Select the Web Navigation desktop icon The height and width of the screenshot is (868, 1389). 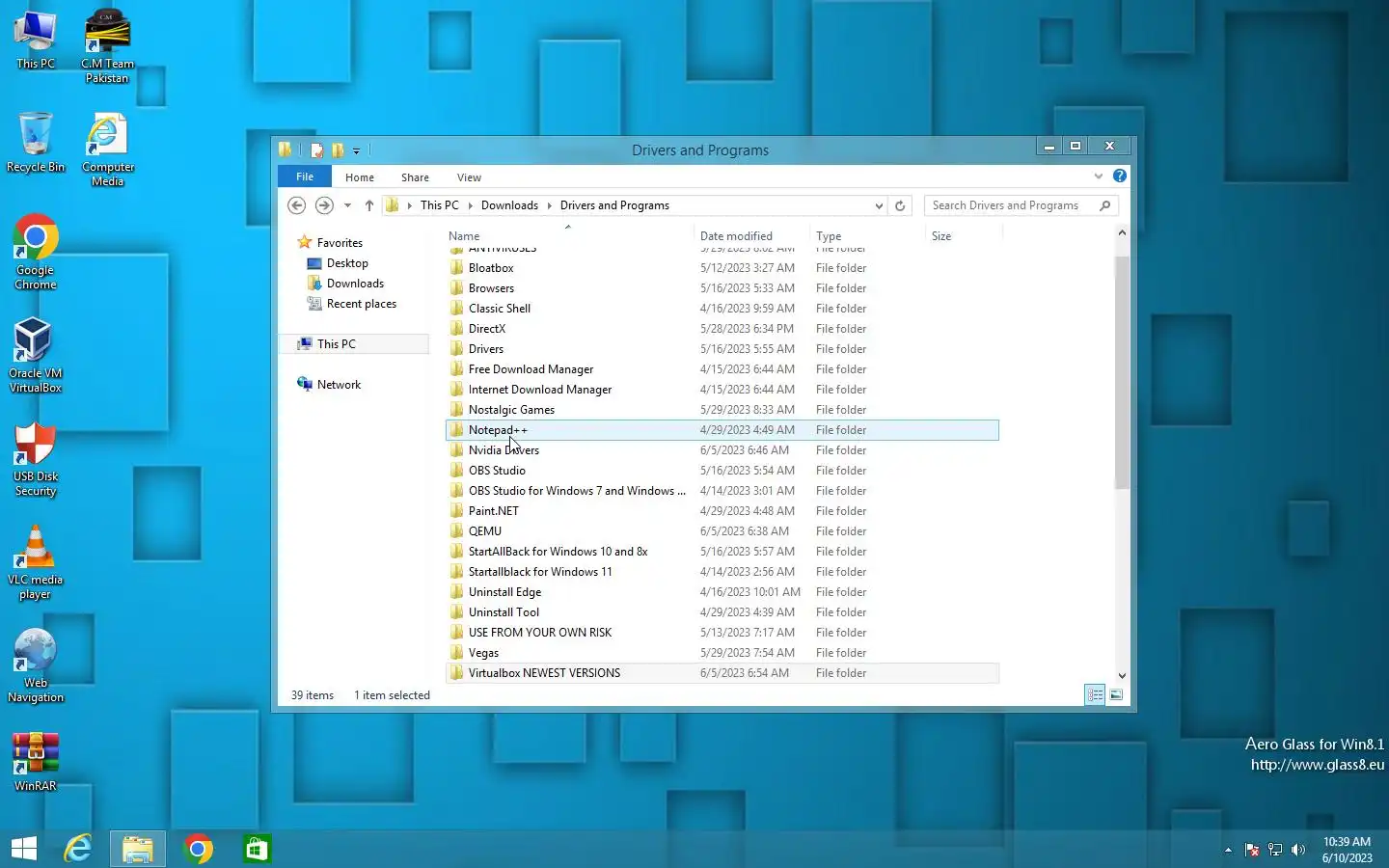[36, 665]
